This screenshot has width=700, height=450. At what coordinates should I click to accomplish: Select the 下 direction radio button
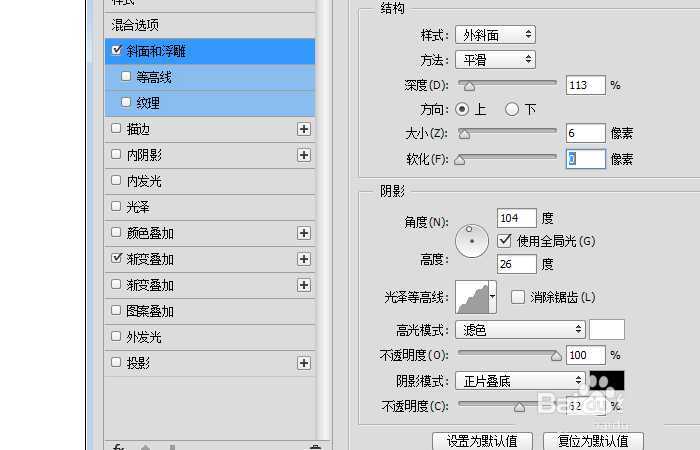[x=512, y=109]
